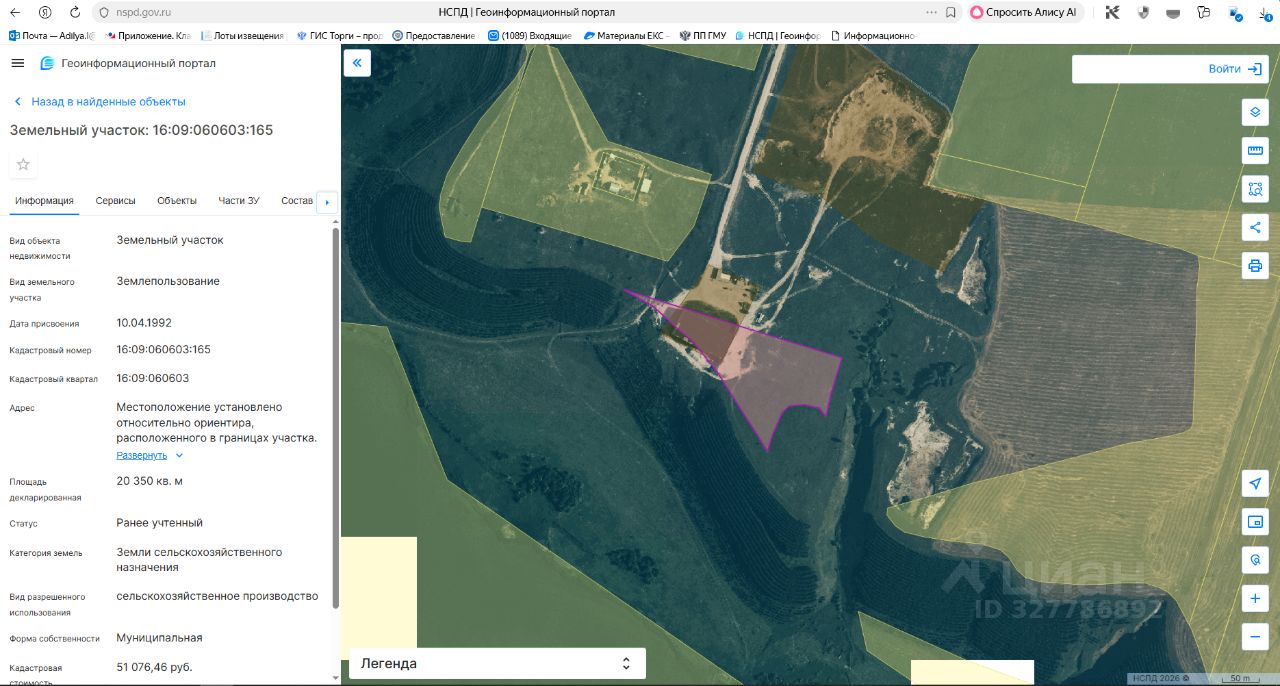Open the ГИС Торги bookmark

click(339, 35)
